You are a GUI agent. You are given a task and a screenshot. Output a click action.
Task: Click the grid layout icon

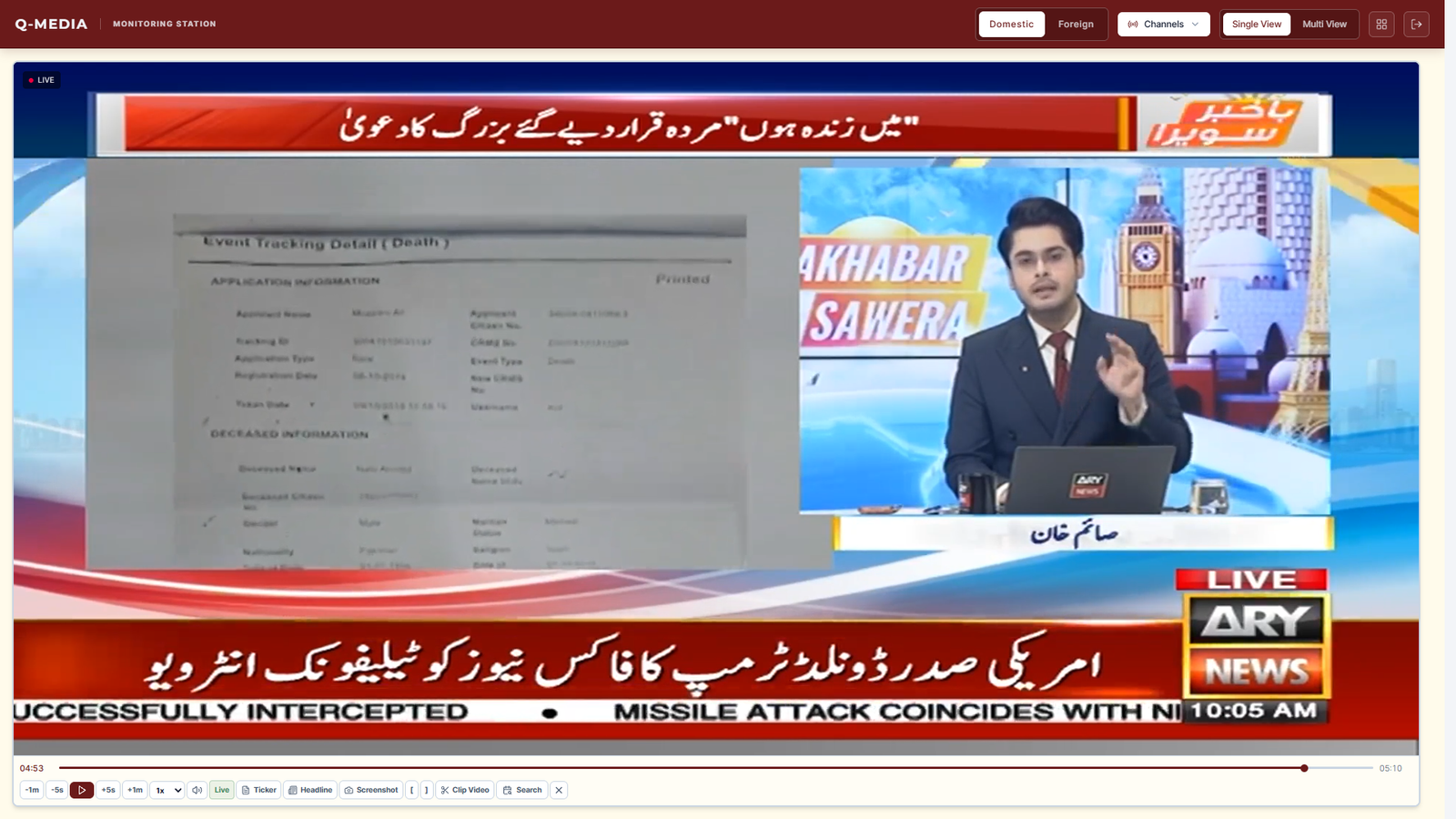[x=1381, y=24]
